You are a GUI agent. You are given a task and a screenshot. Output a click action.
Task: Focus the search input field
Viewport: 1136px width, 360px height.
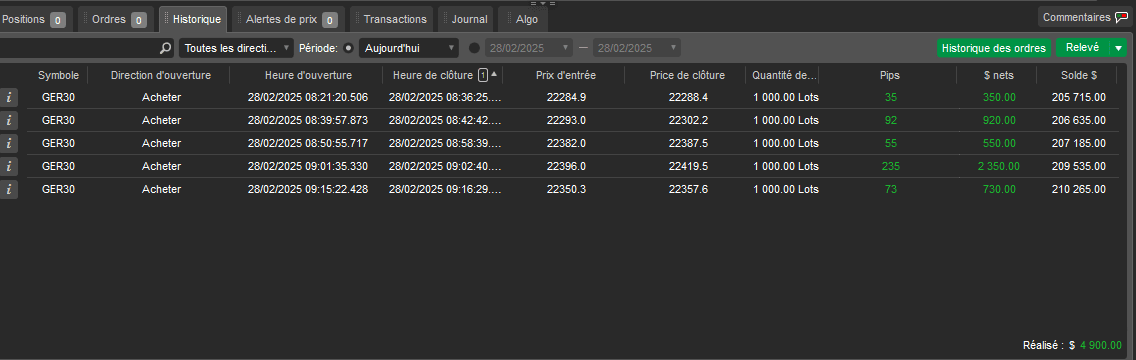[x=80, y=49]
